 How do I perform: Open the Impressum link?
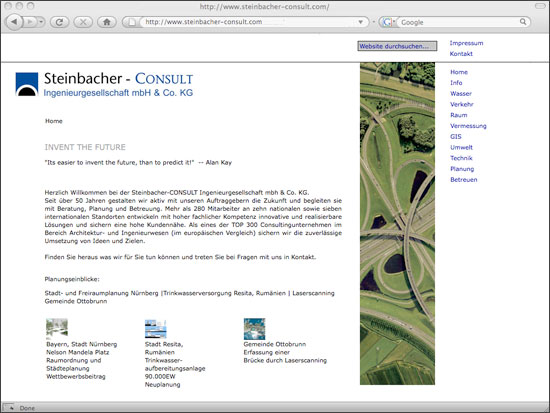[466, 43]
